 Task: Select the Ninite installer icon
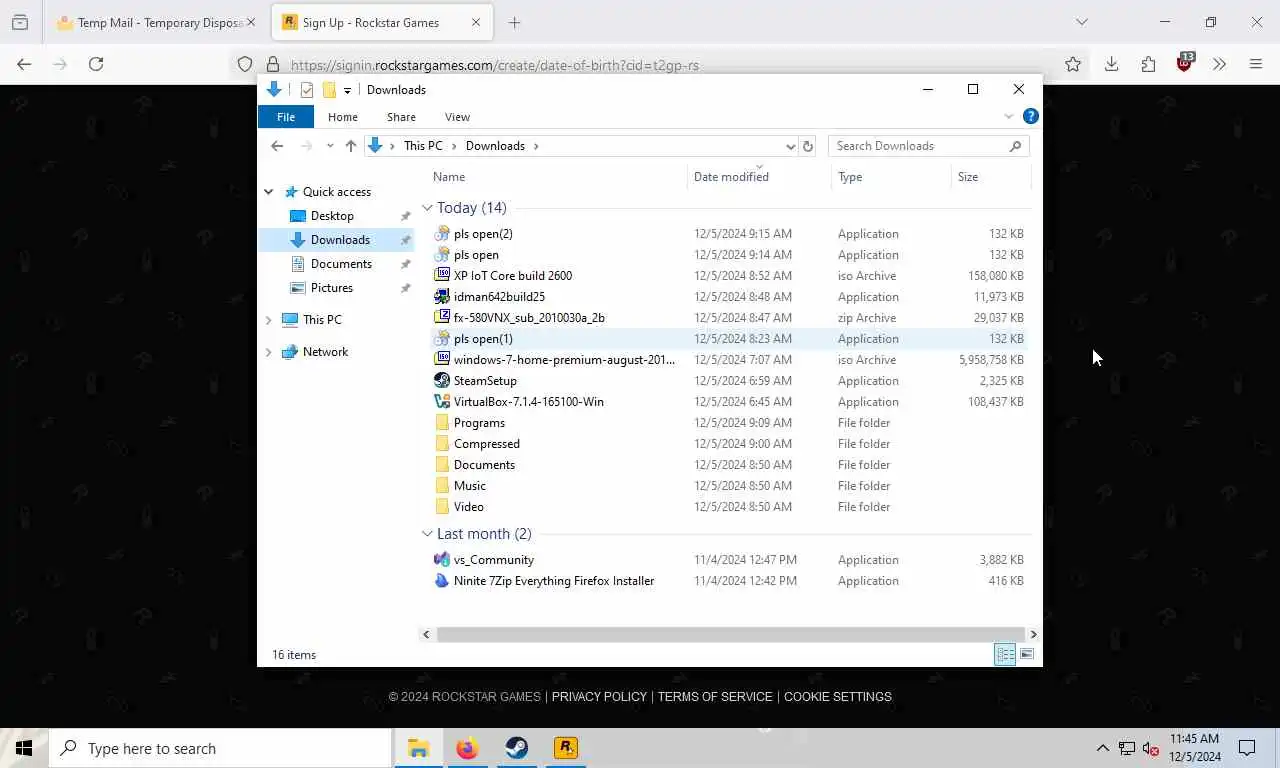(x=442, y=581)
